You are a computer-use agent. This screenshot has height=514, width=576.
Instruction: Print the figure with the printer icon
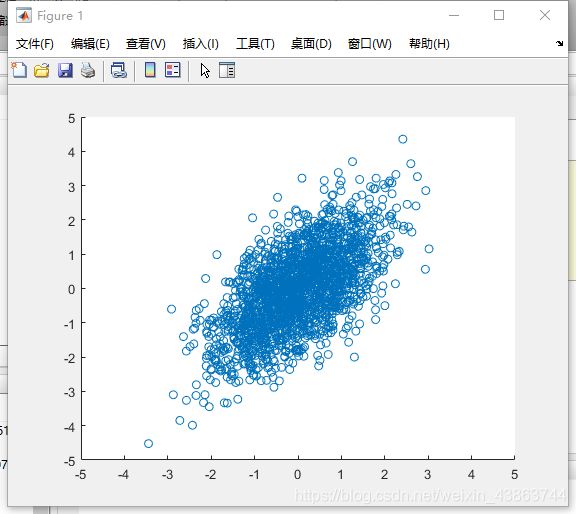pos(88,70)
